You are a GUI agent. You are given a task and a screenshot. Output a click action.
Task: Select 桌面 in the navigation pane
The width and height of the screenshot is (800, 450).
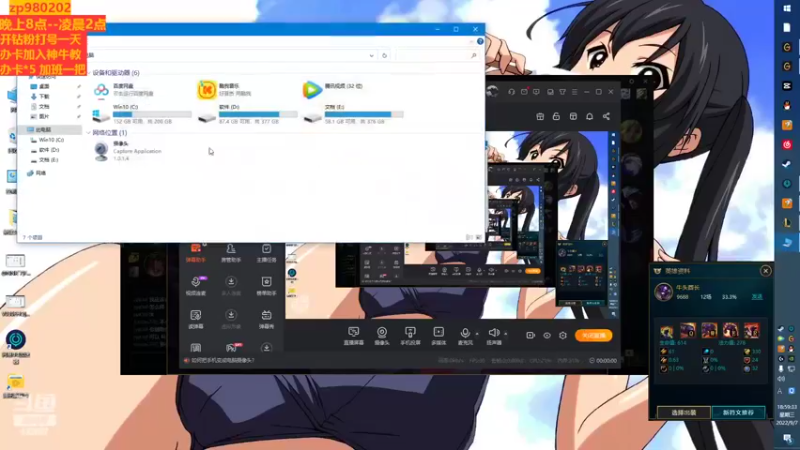(x=44, y=86)
